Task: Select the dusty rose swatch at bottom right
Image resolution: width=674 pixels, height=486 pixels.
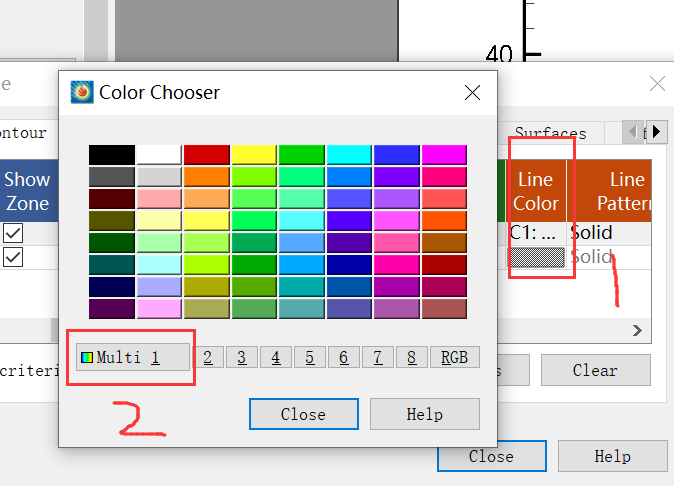Action: pyautogui.click(x=444, y=309)
